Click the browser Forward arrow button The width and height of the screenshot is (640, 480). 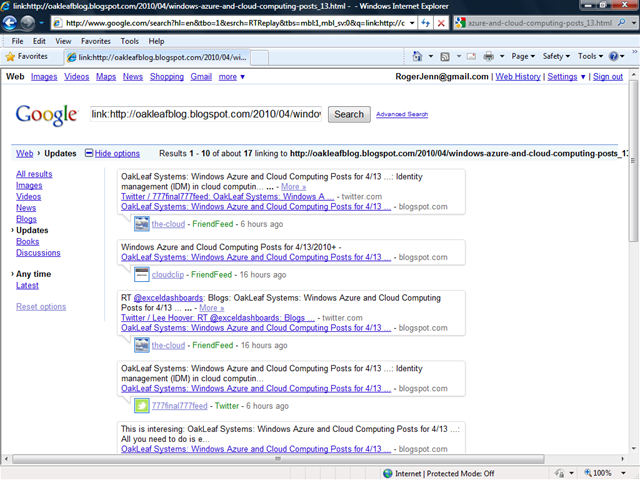pyautogui.click(x=27, y=23)
